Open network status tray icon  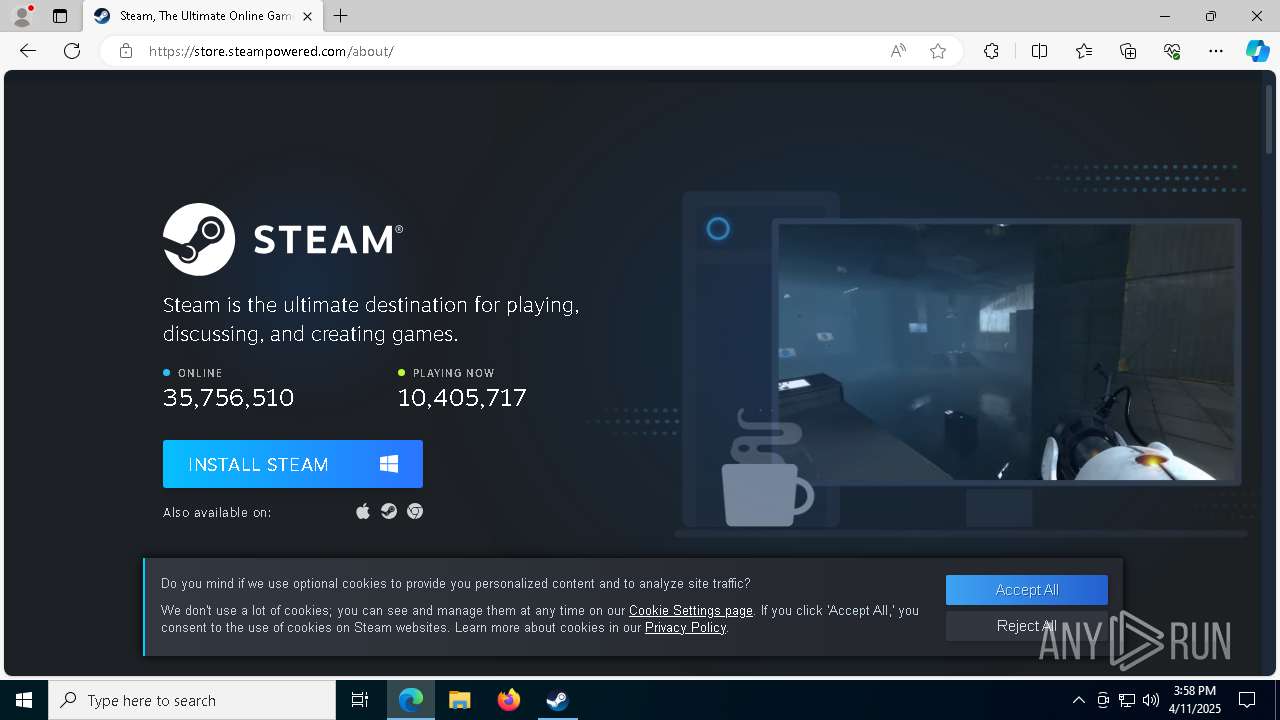click(1127, 700)
